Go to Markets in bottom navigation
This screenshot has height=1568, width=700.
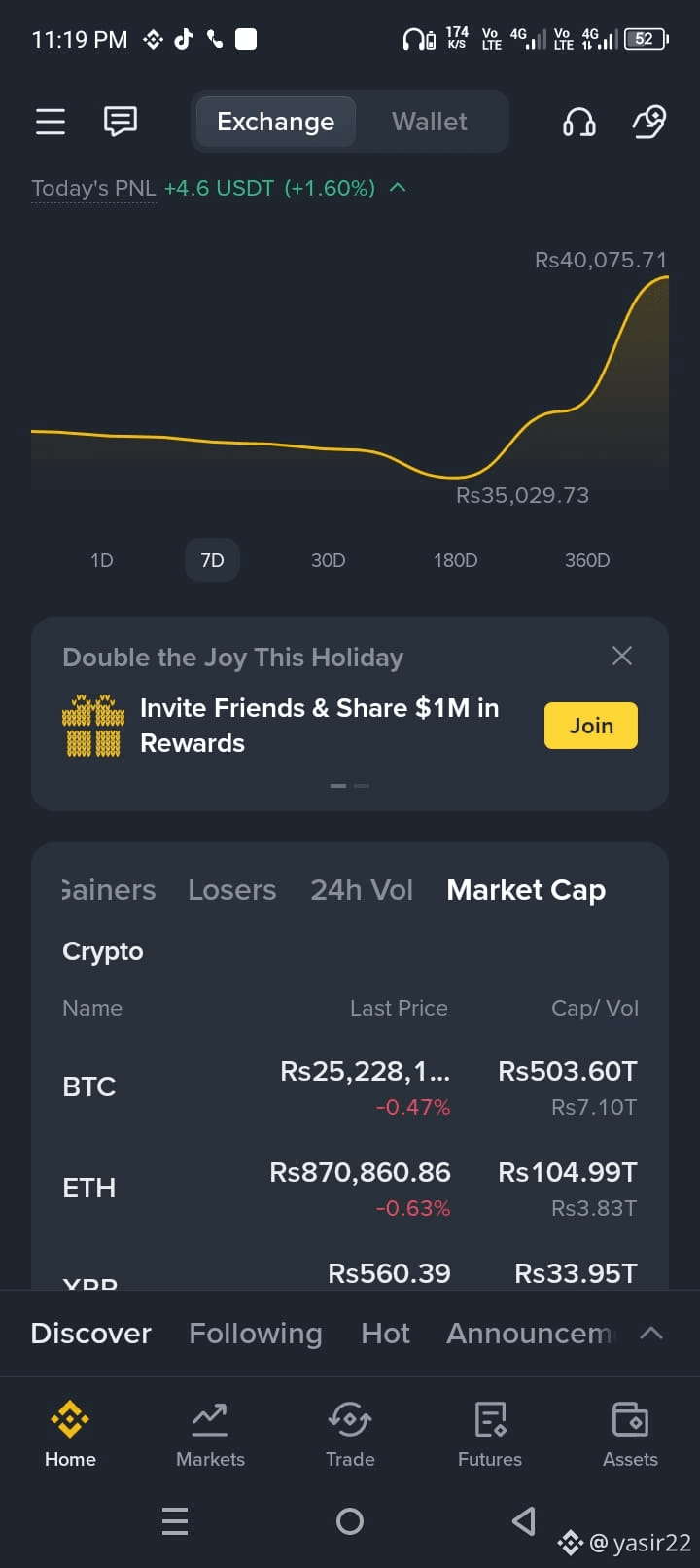point(210,1434)
